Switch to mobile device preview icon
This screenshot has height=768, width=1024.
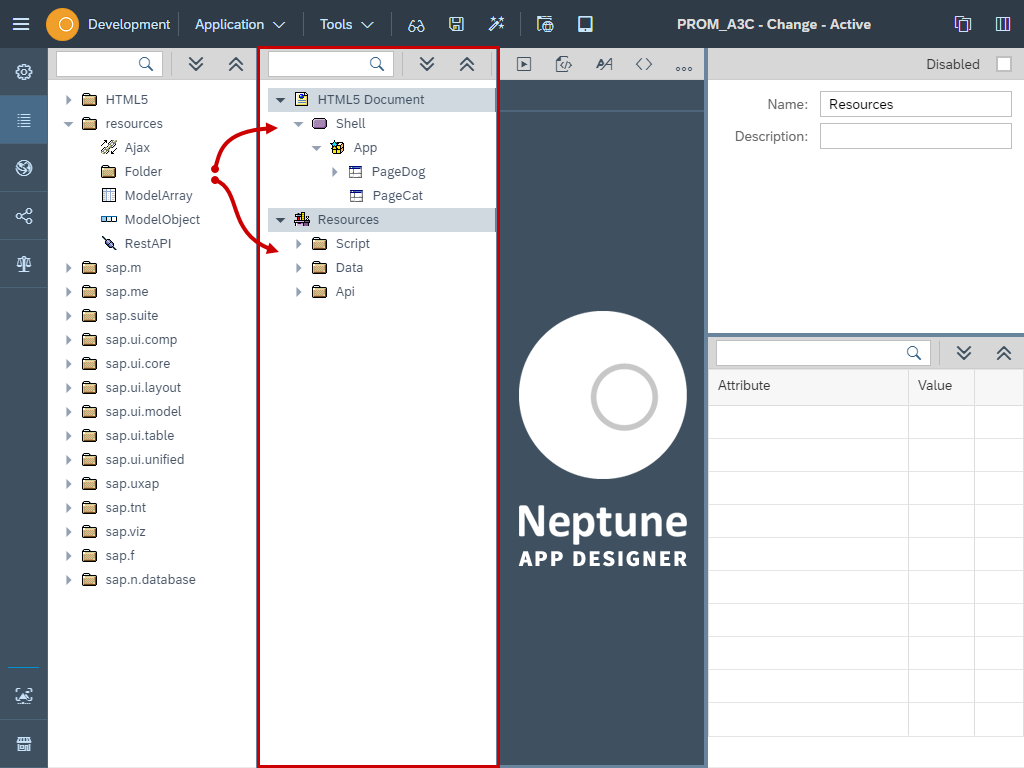[585, 24]
